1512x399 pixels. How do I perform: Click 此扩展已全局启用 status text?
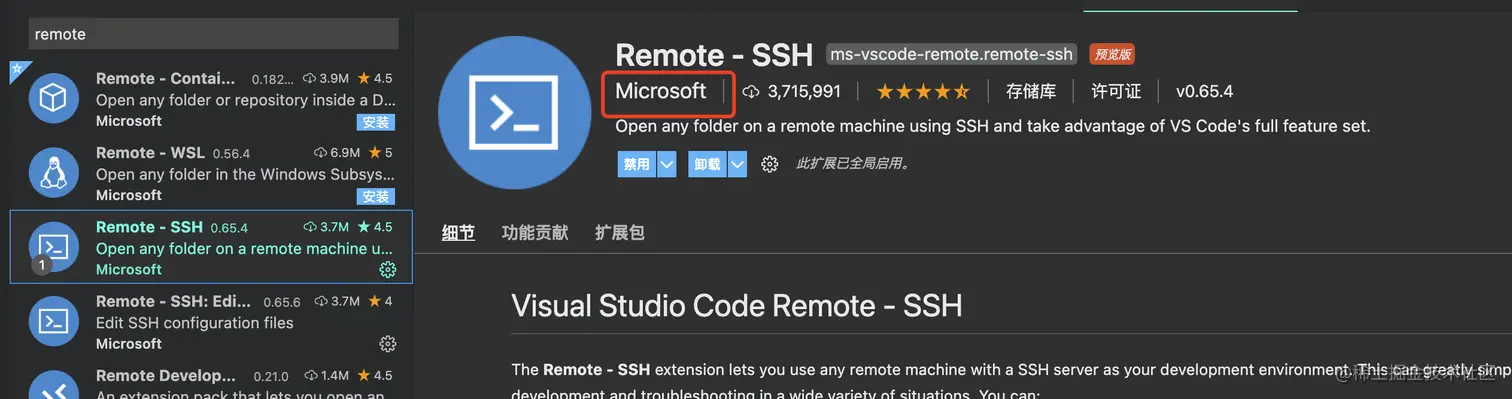click(852, 164)
